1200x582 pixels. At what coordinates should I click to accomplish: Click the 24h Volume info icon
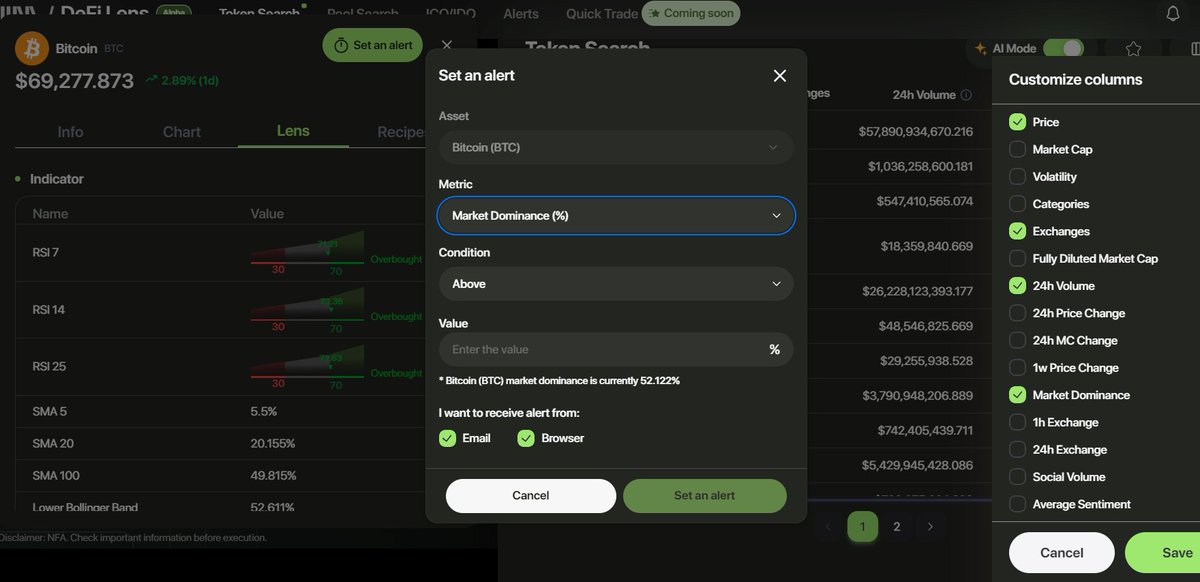click(966, 95)
